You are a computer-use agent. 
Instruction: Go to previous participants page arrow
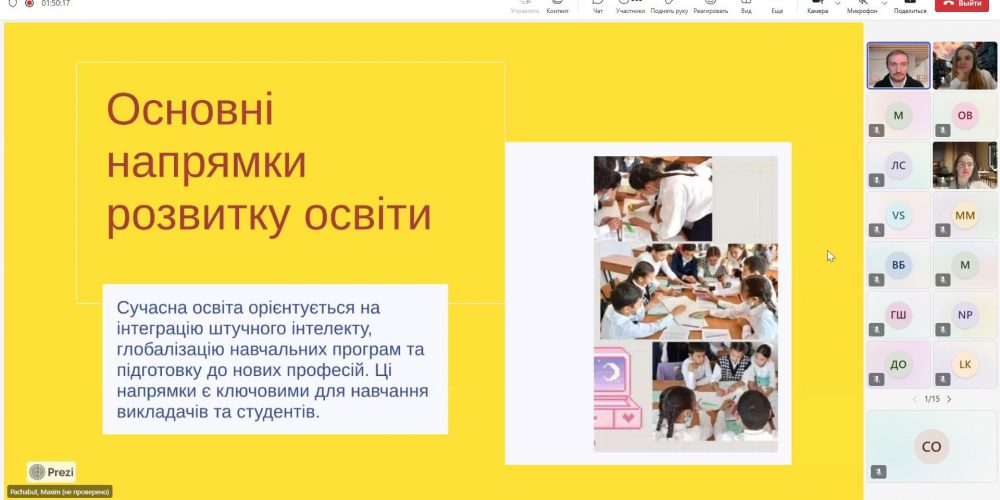(x=914, y=399)
